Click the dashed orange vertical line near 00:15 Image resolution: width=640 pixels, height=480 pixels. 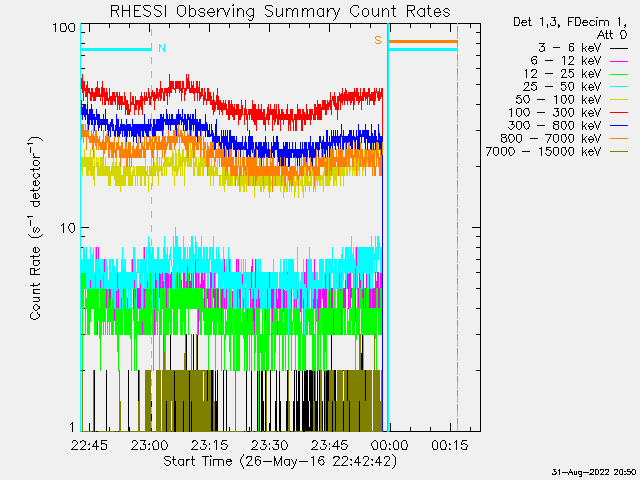[x=457, y=227]
